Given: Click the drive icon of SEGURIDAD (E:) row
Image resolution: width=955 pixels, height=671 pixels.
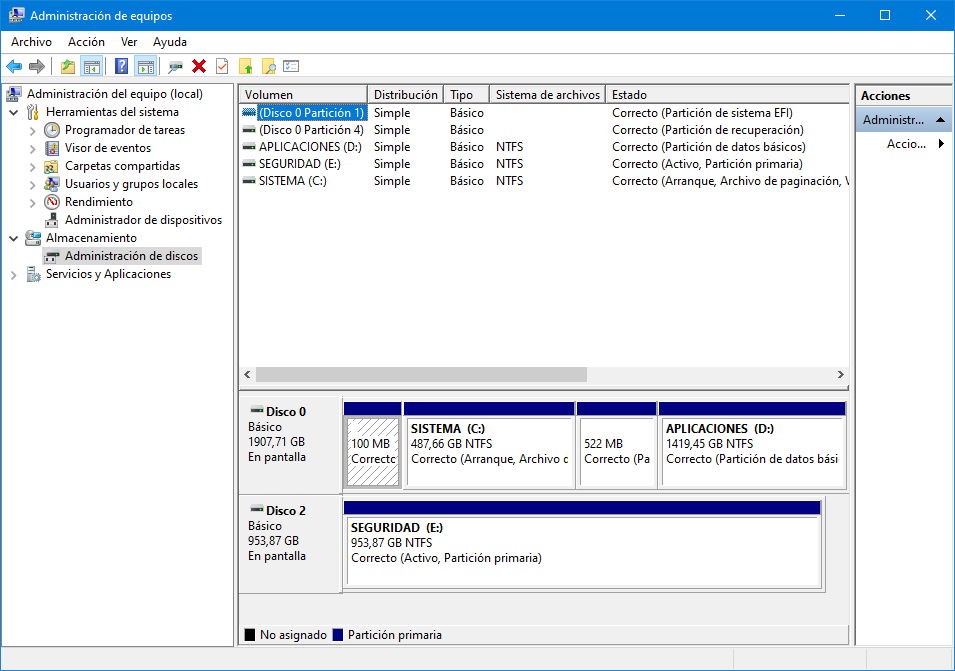Looking at the screenshot, I should 248,164.
